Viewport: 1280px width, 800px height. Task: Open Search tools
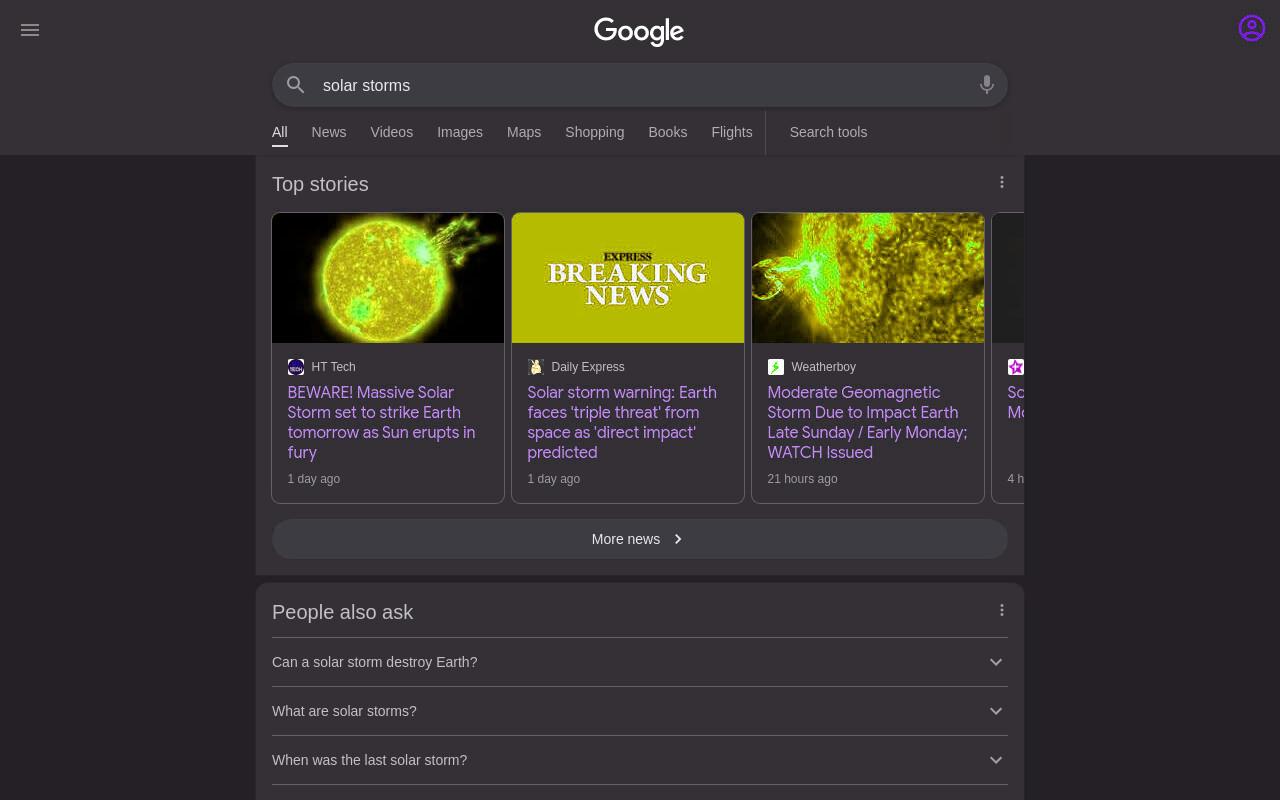pyautogui.click(x=828, y=132)
